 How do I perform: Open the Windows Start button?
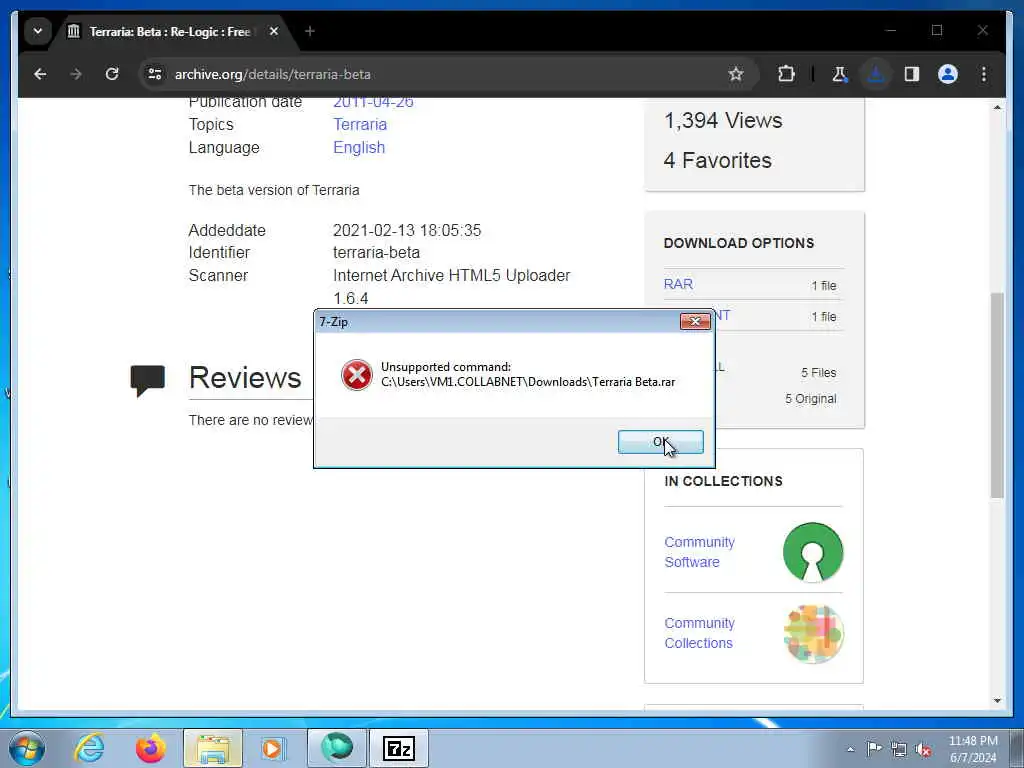pyautogui.click(x=27, y=748)
